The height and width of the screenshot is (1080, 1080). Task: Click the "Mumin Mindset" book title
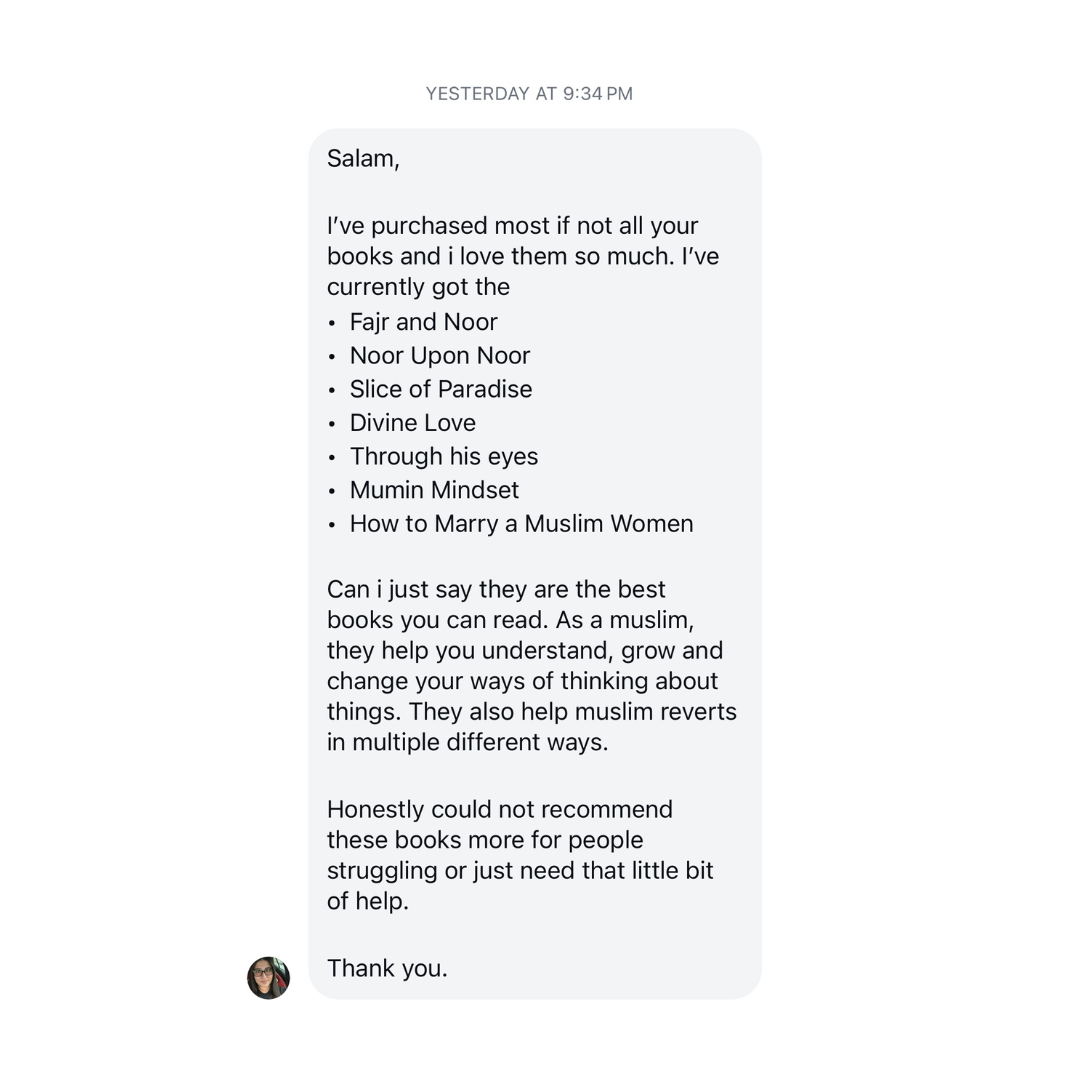[434, 490]
